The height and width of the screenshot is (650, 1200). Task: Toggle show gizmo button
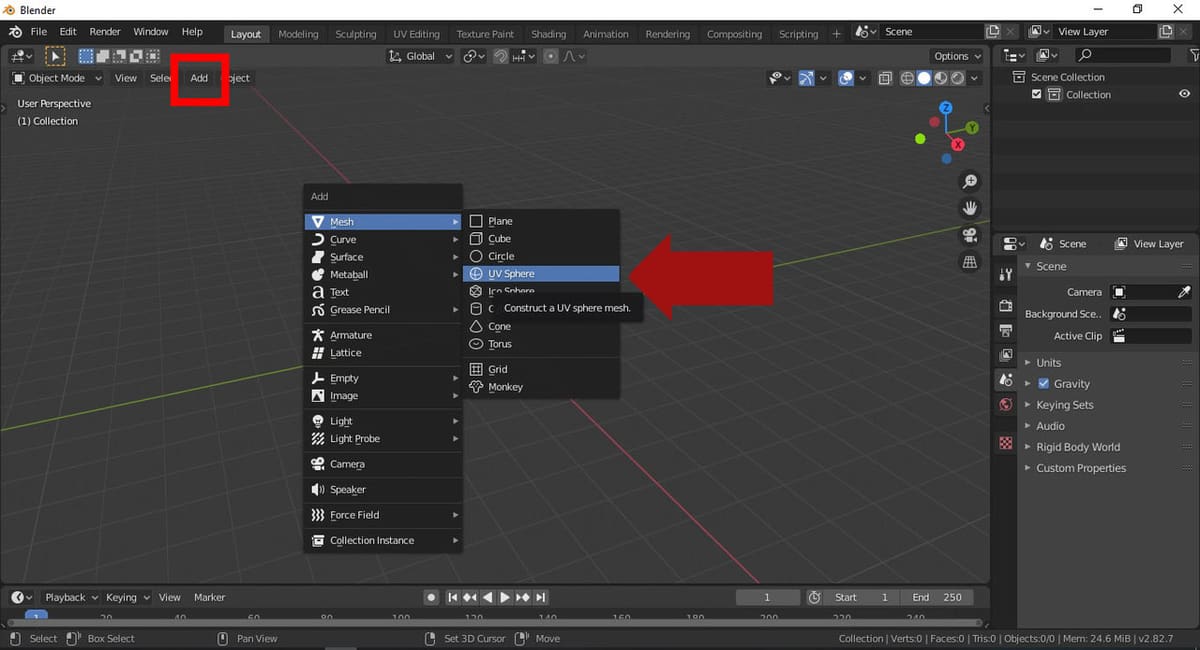805,78
